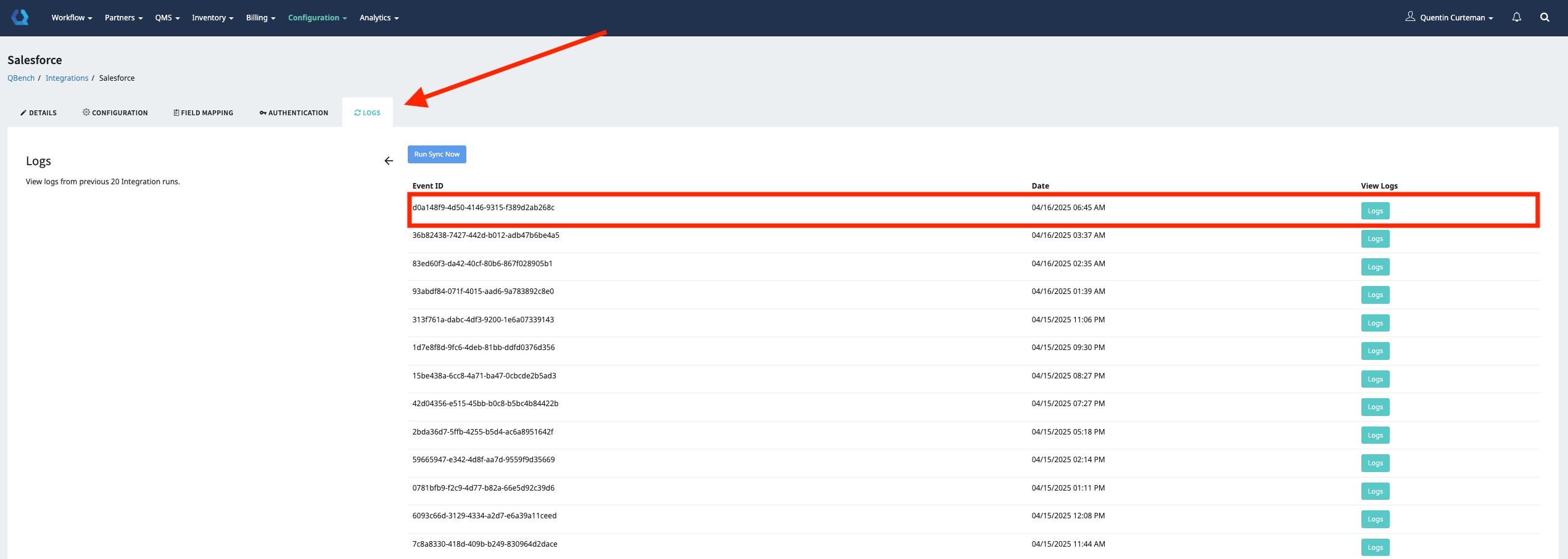Open the notifications bell
The image size is (1568, 559).
pyautogui.click(x=1516, y=17)
